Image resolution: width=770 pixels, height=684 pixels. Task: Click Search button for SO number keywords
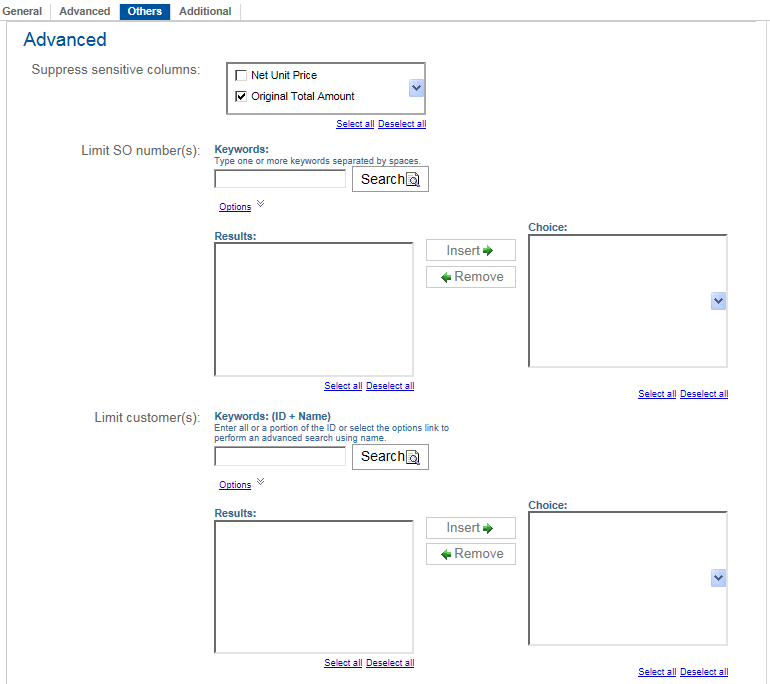coord(390,179)
